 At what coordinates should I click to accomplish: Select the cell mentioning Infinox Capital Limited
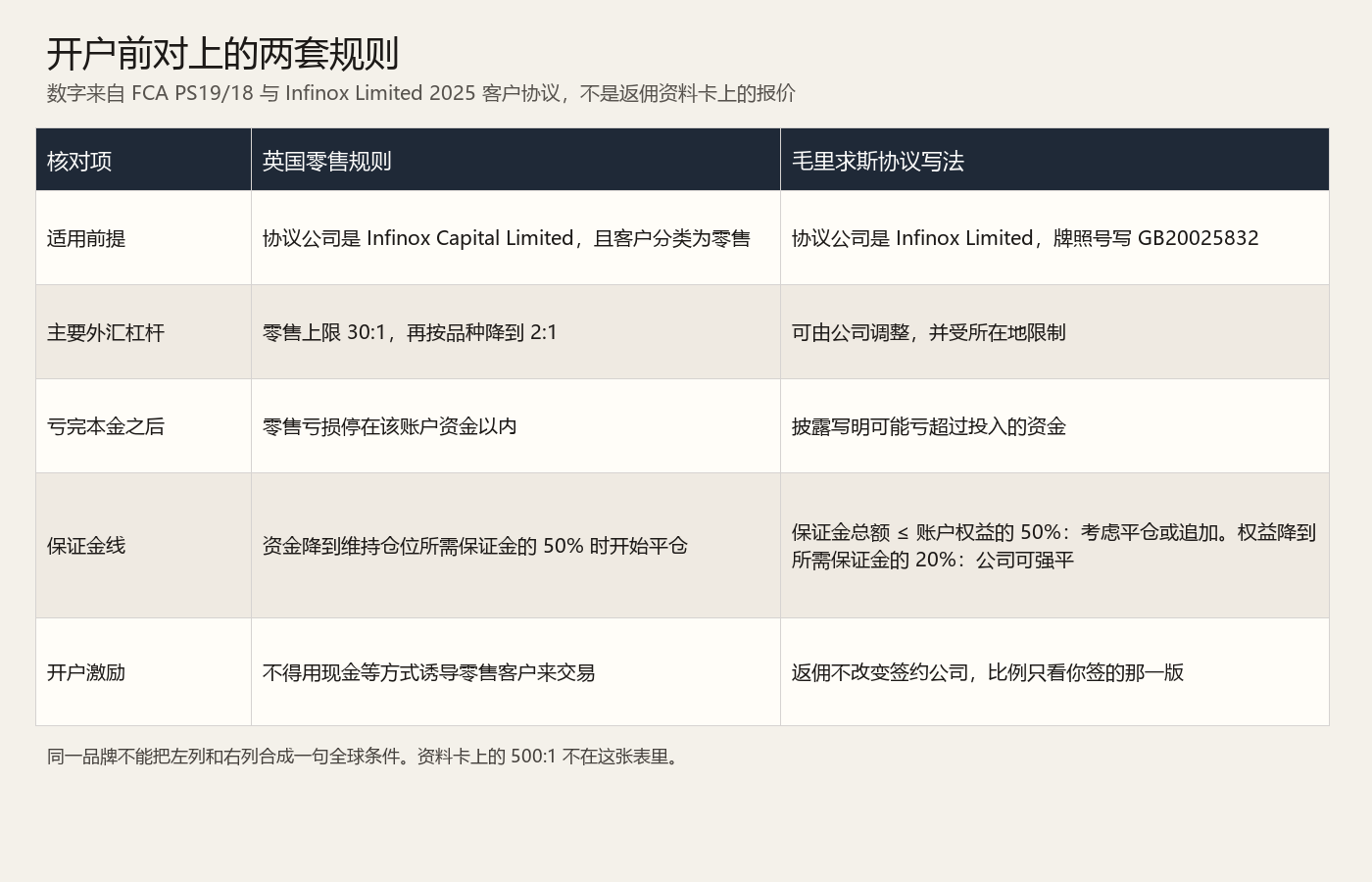click(516, 238)
